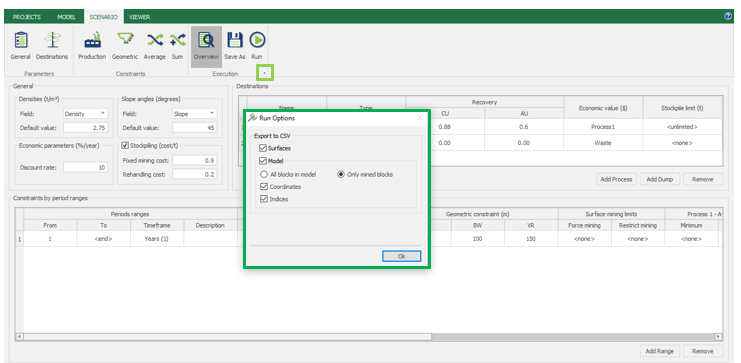Open the General parameters icon
This screenshot has height=363, width=741.
coord(20,41)
